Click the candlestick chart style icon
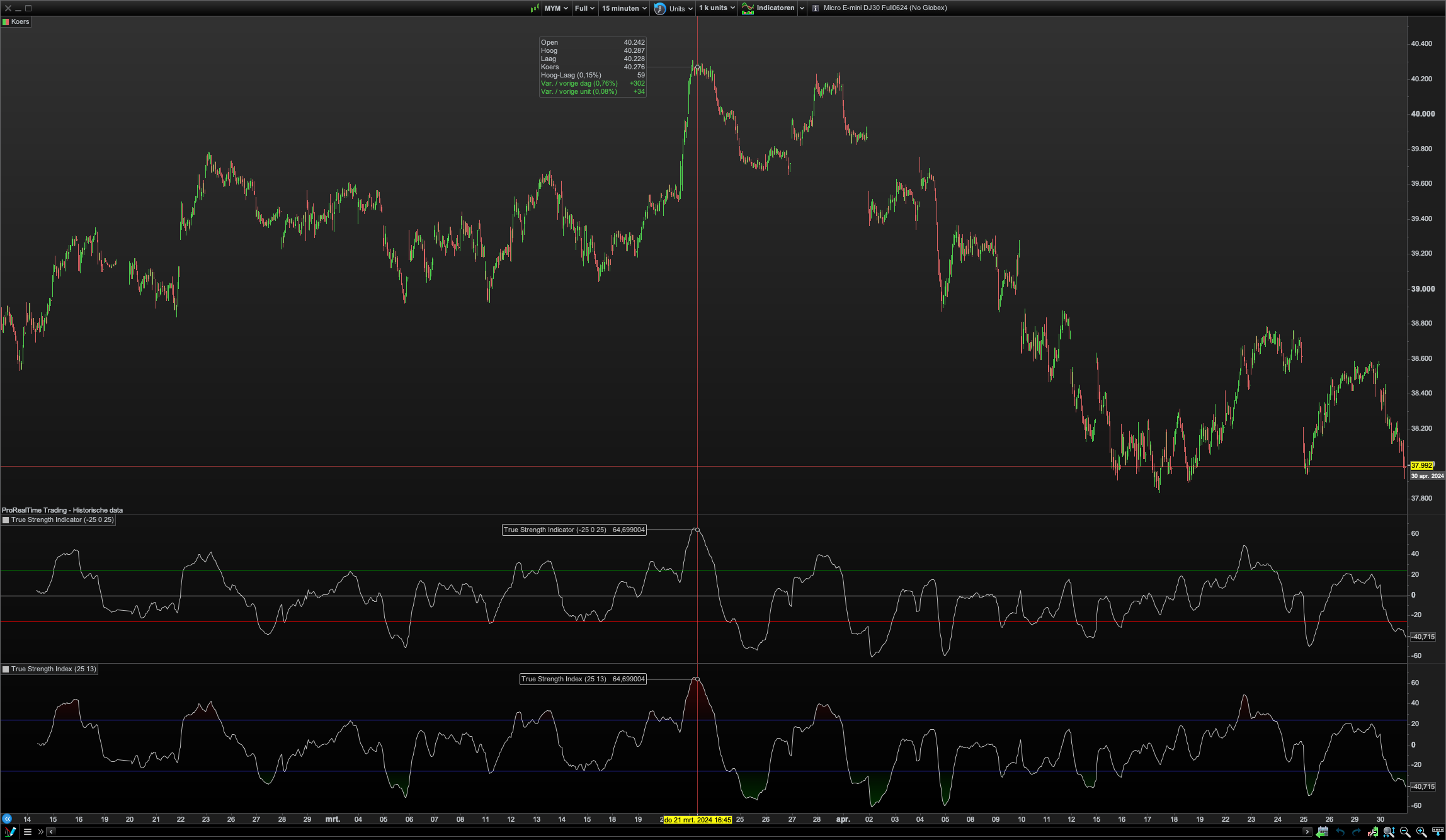 [535, 8]
